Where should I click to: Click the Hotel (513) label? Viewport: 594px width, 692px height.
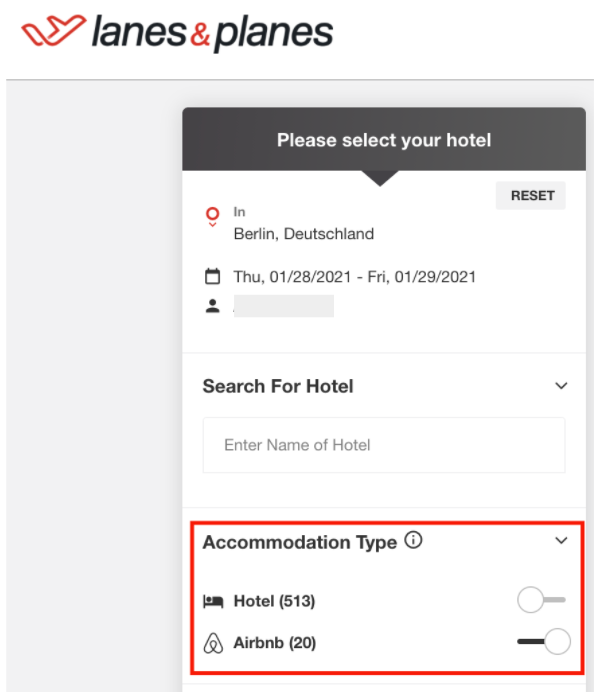click(274, 601)
